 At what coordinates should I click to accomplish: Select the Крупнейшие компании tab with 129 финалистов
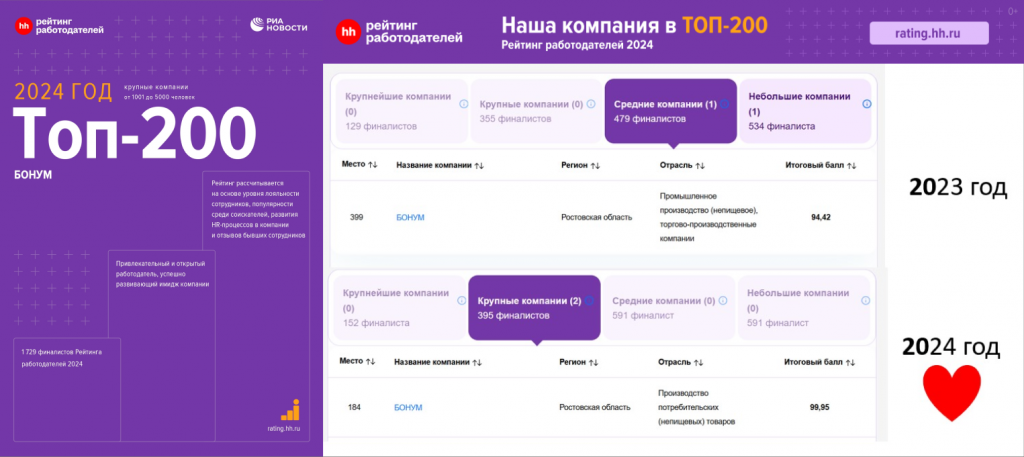tap(402, 111)
